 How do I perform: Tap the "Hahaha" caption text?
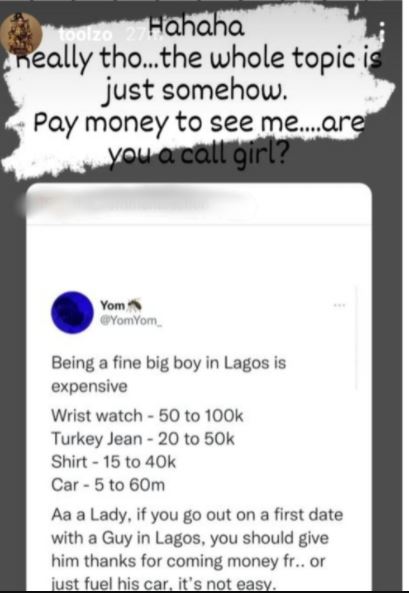coord(196,28)
